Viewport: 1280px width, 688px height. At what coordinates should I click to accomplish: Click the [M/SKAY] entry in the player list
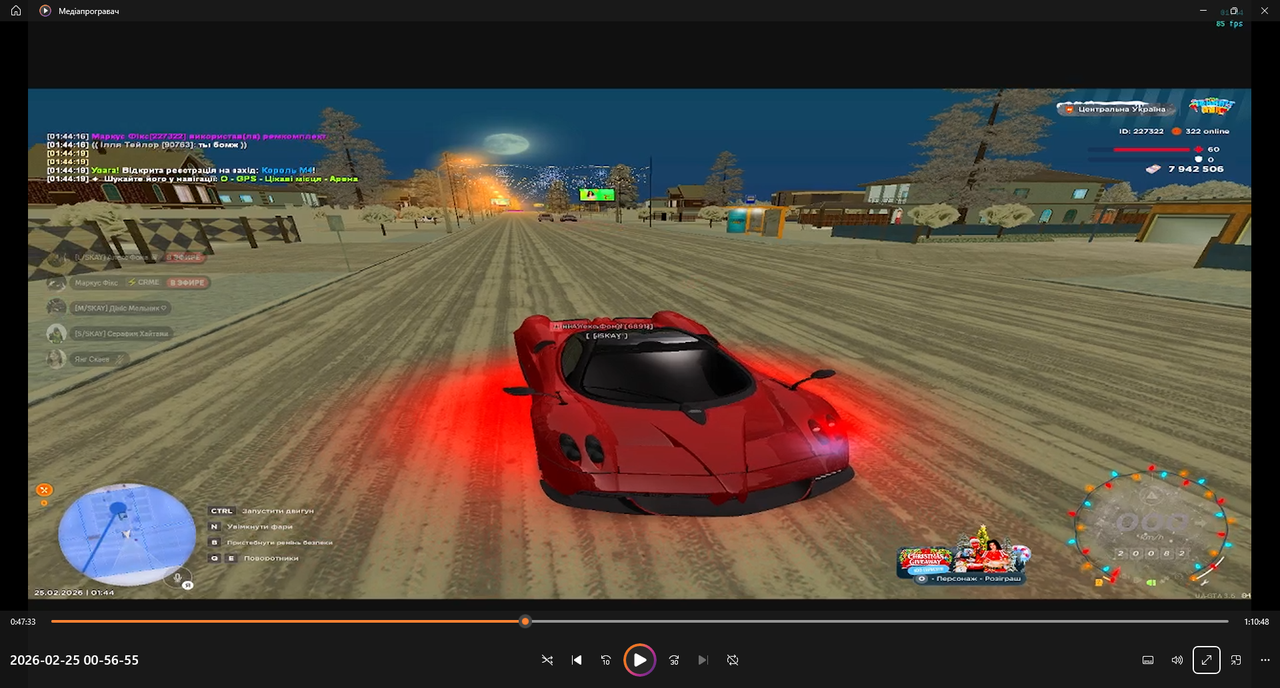pyautogui.click(x=108, y=308)
